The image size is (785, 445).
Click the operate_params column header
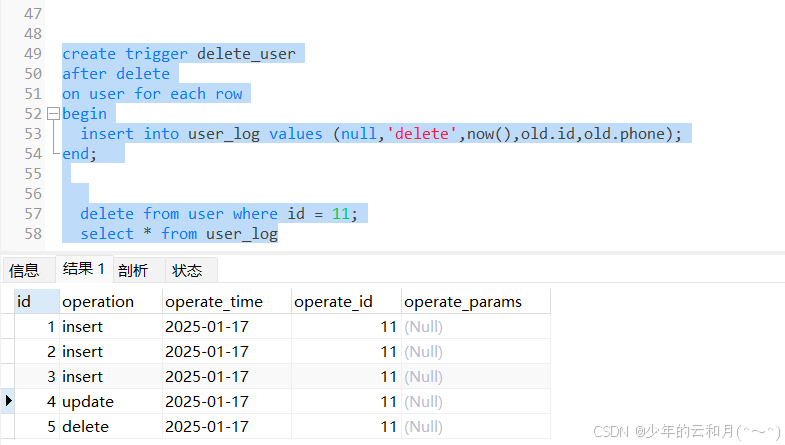click(476, 301)
